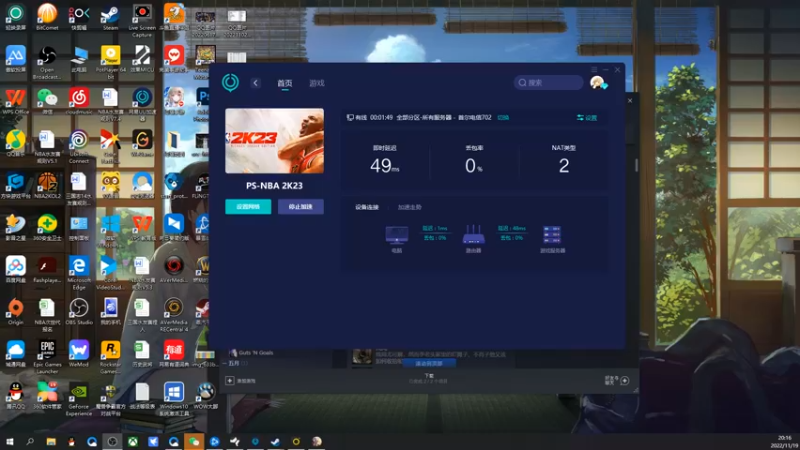Click the UU accelerator logo icon
The width and height of the screenshot is (800, 450).
tap(230, 82)
